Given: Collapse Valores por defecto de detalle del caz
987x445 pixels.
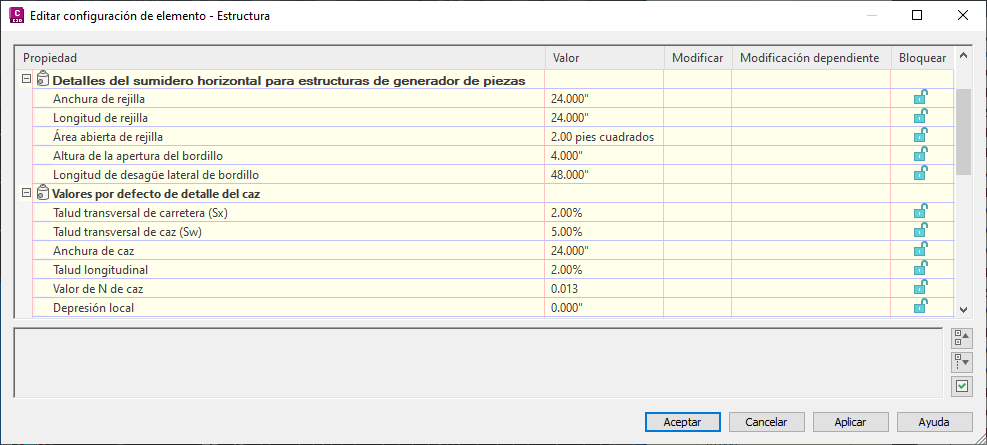Looking at the screenshot, I should (25, 193).
